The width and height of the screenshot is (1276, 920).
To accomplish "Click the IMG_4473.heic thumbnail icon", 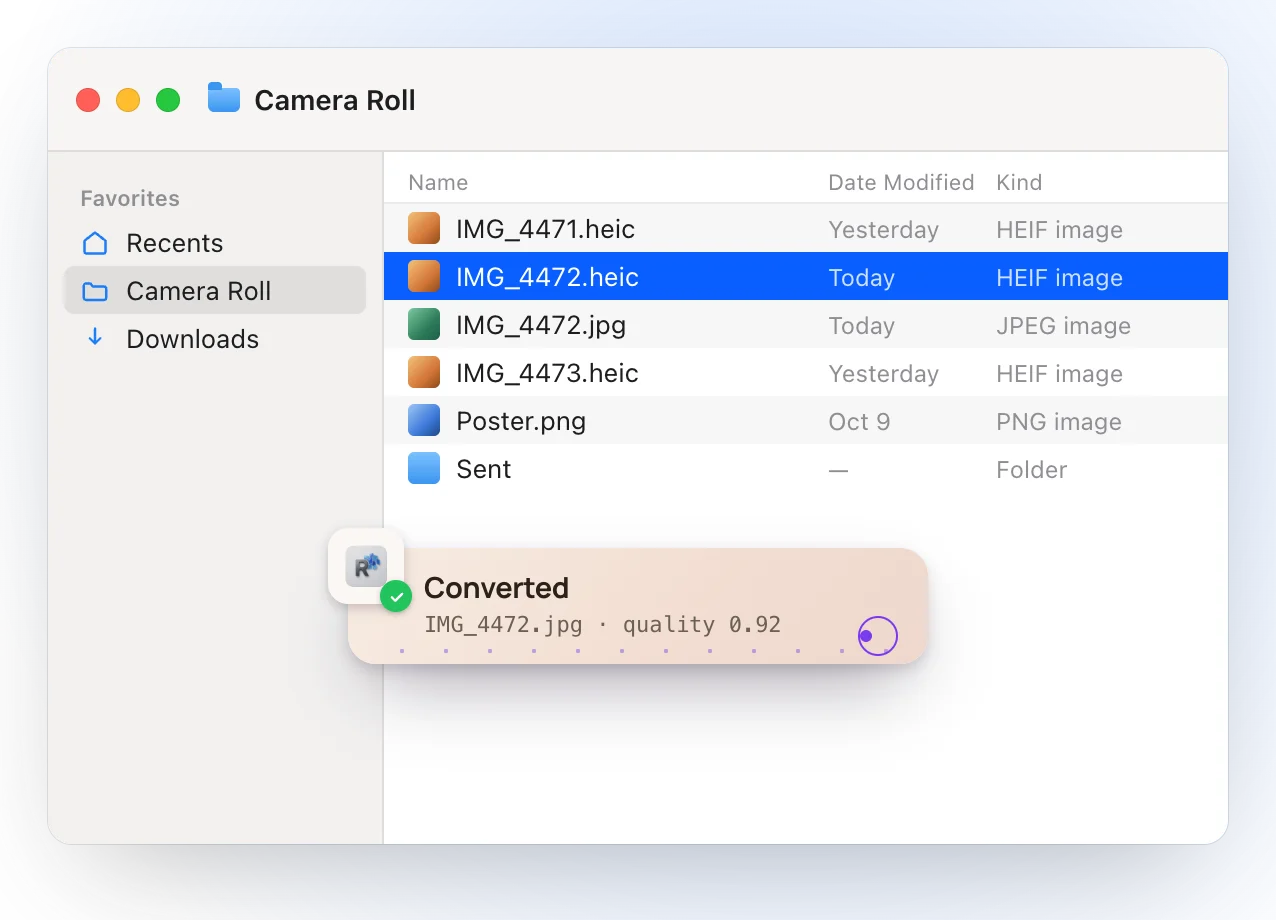I will pyautogui.click(x=424, y=373).
